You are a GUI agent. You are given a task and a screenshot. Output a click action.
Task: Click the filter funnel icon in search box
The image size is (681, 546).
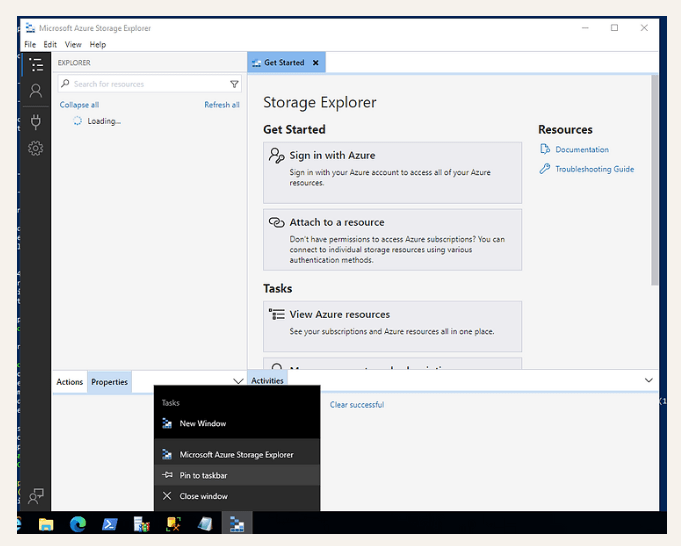click(x=234, y=84)
